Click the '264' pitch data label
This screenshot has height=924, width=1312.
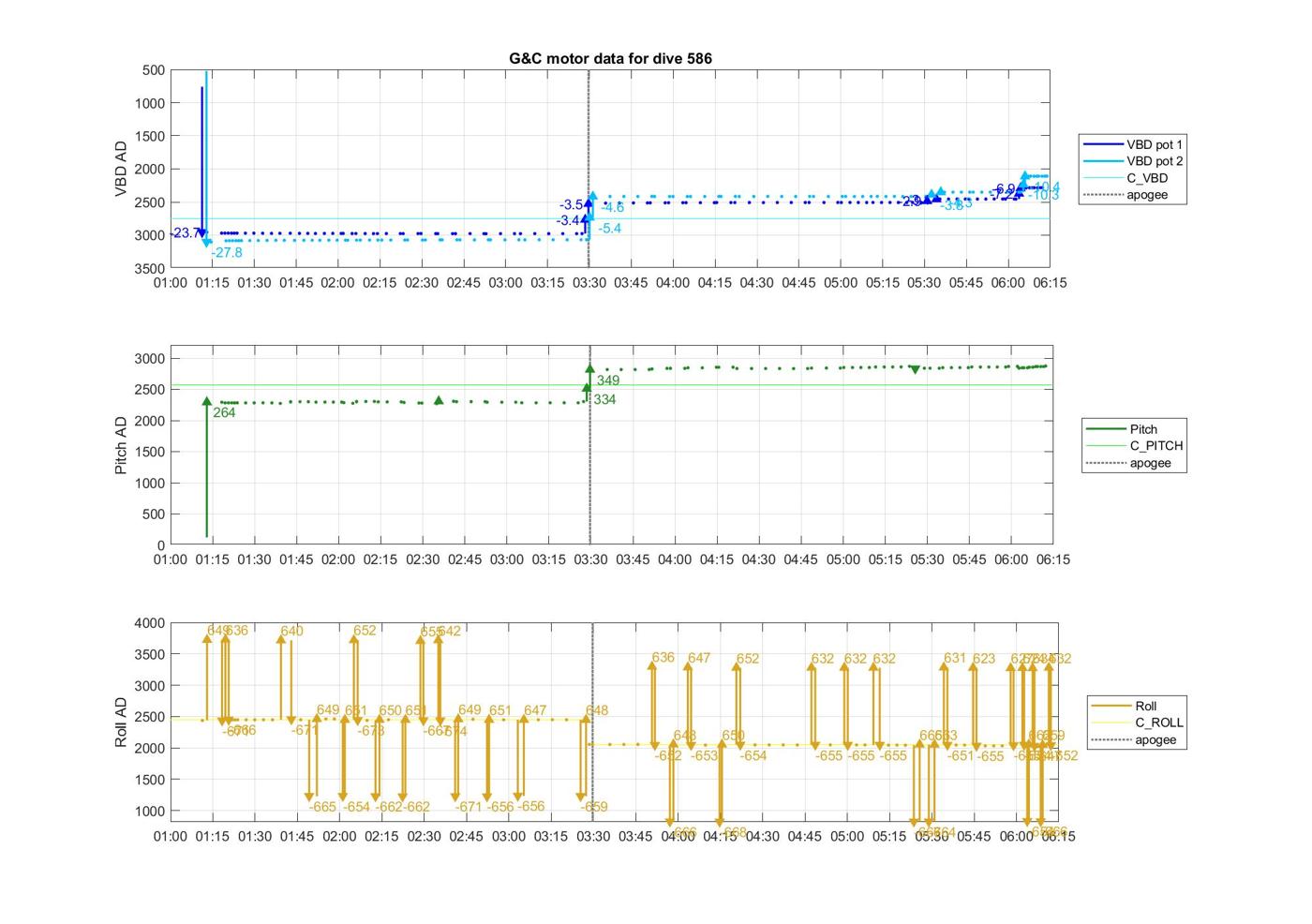tap(224, 412)
